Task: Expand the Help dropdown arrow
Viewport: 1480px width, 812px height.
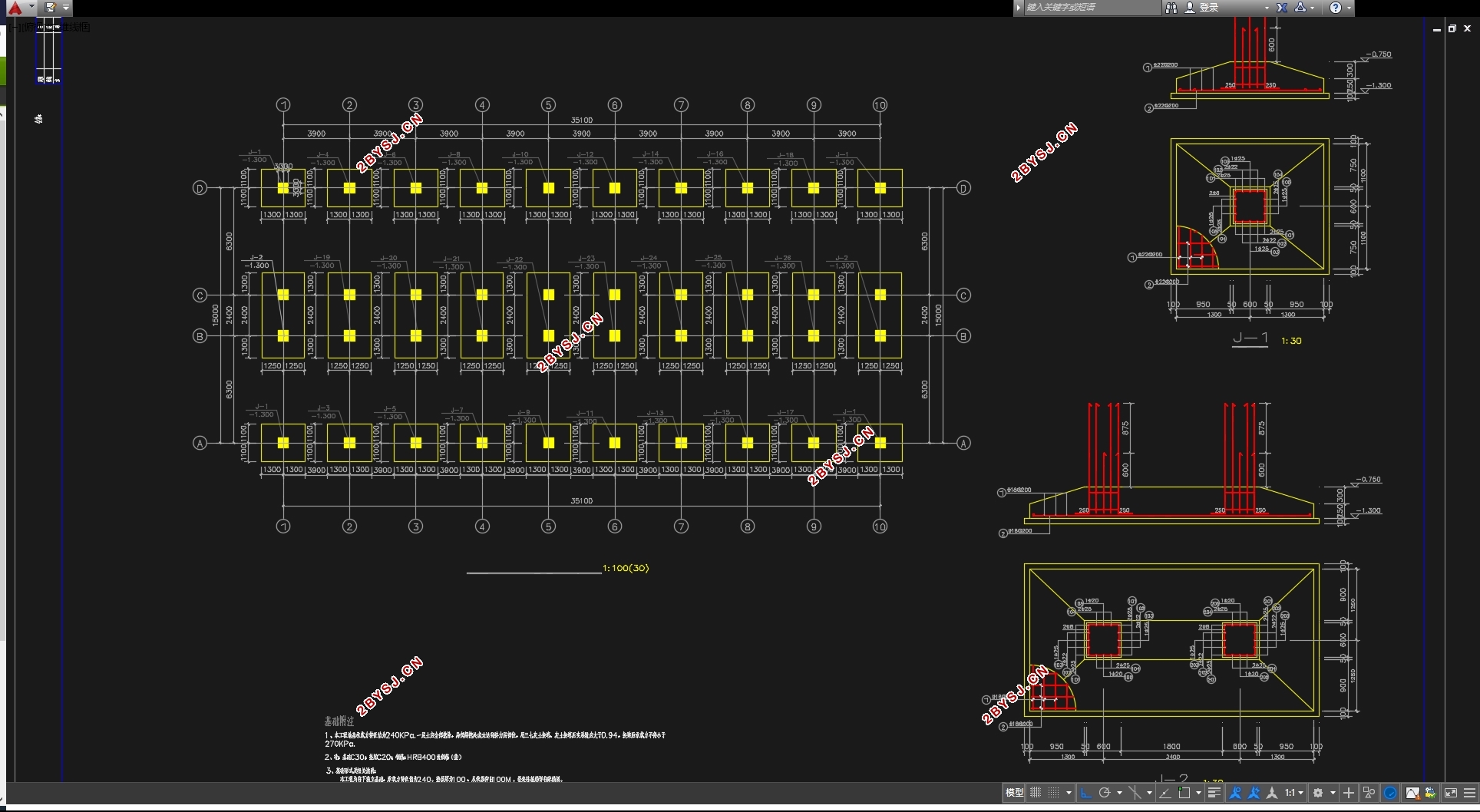Action: (1349, 8)
